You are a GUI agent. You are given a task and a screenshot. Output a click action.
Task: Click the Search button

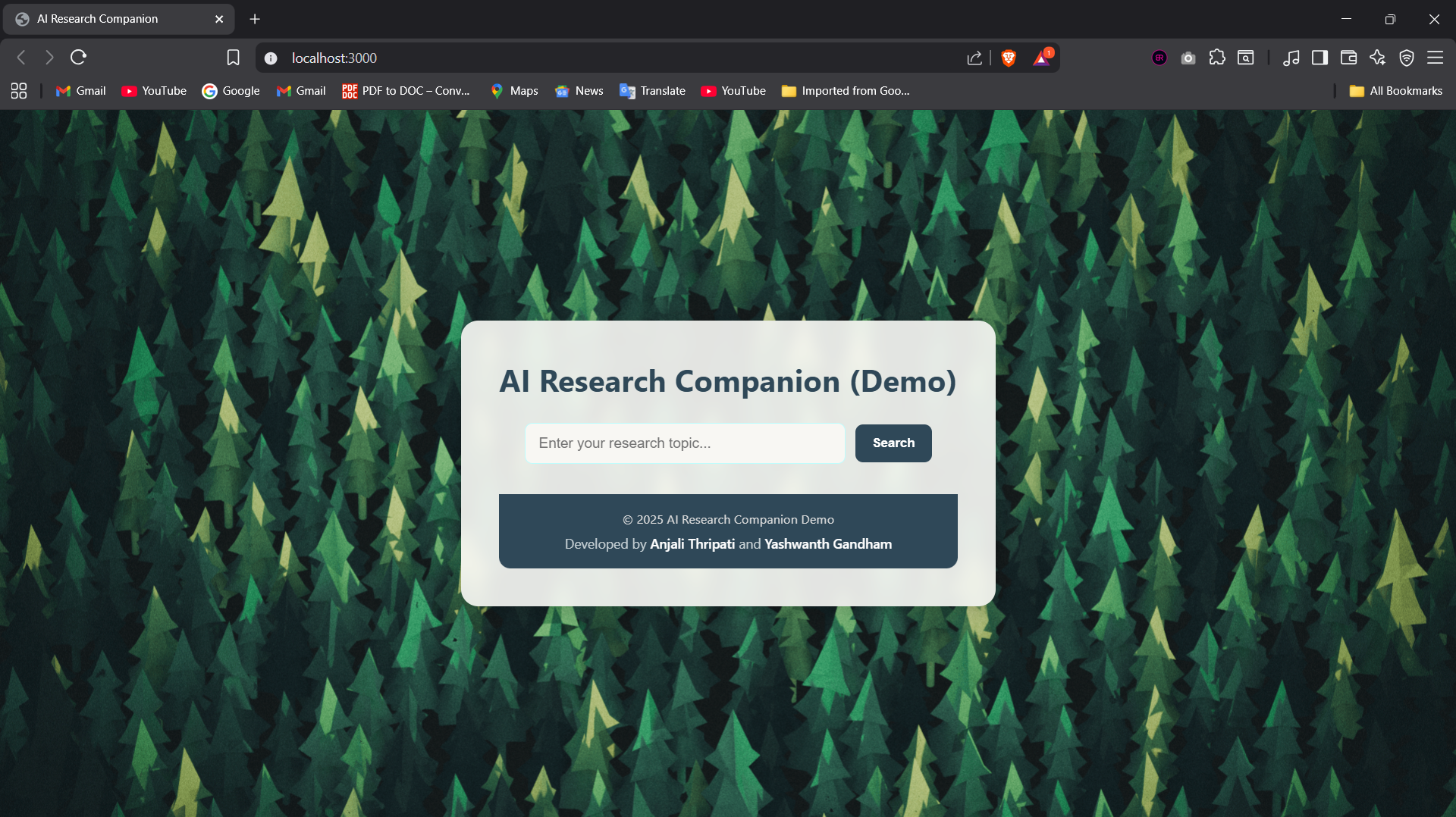coord(893,443)
